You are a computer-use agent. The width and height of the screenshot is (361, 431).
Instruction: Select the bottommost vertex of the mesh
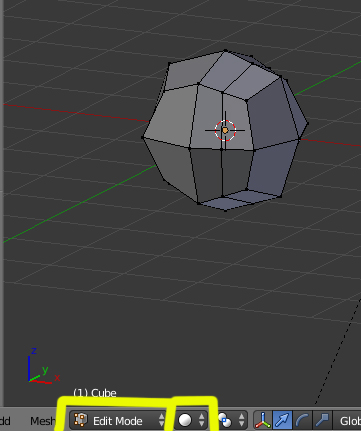click(x=226, y=210)
